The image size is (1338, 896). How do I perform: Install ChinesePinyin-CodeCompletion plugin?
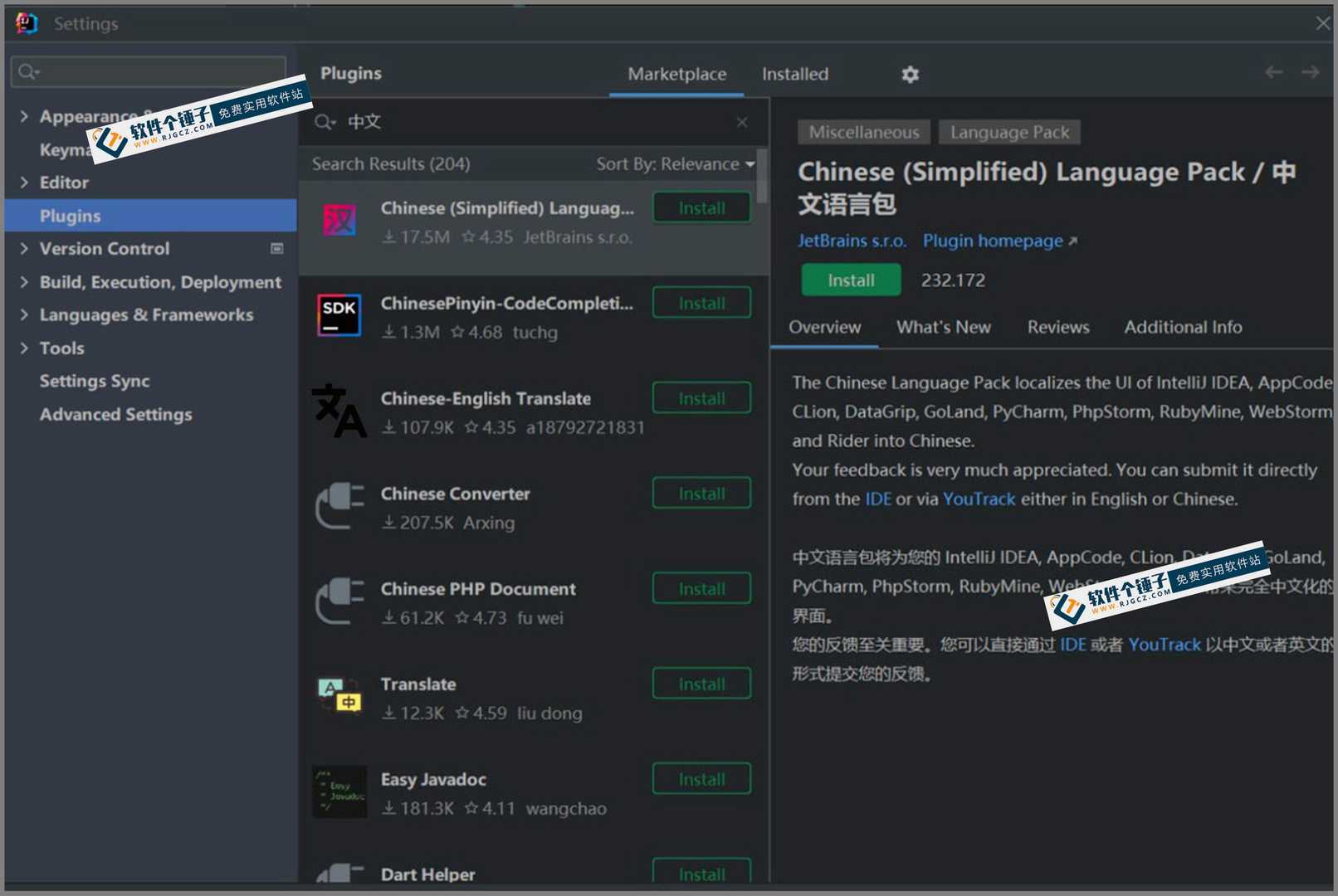(x=701, y=303)
